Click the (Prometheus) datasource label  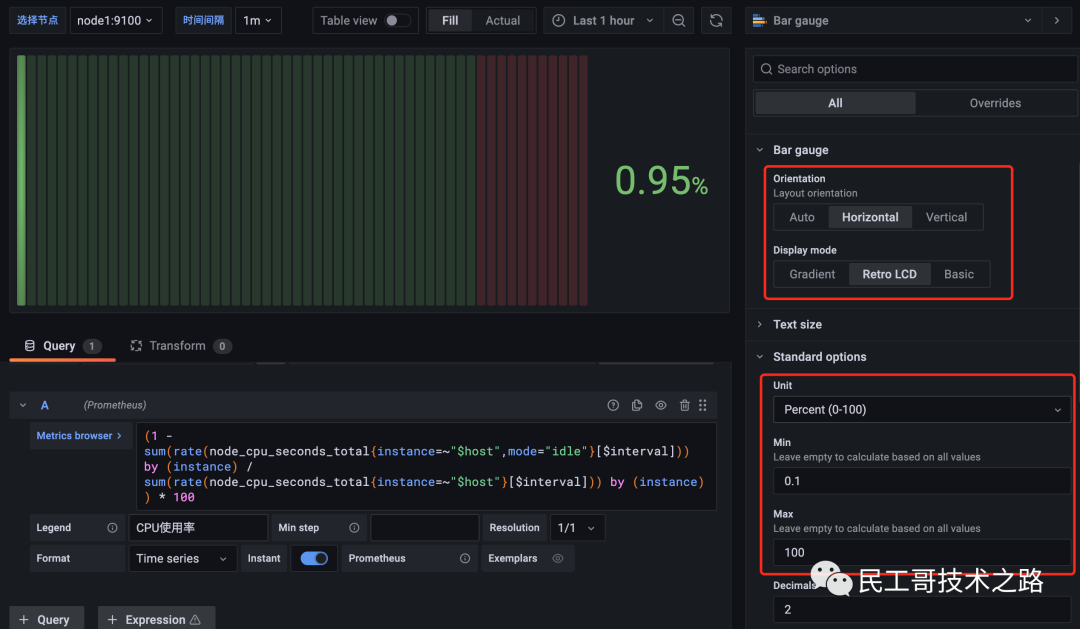point(115,405)
